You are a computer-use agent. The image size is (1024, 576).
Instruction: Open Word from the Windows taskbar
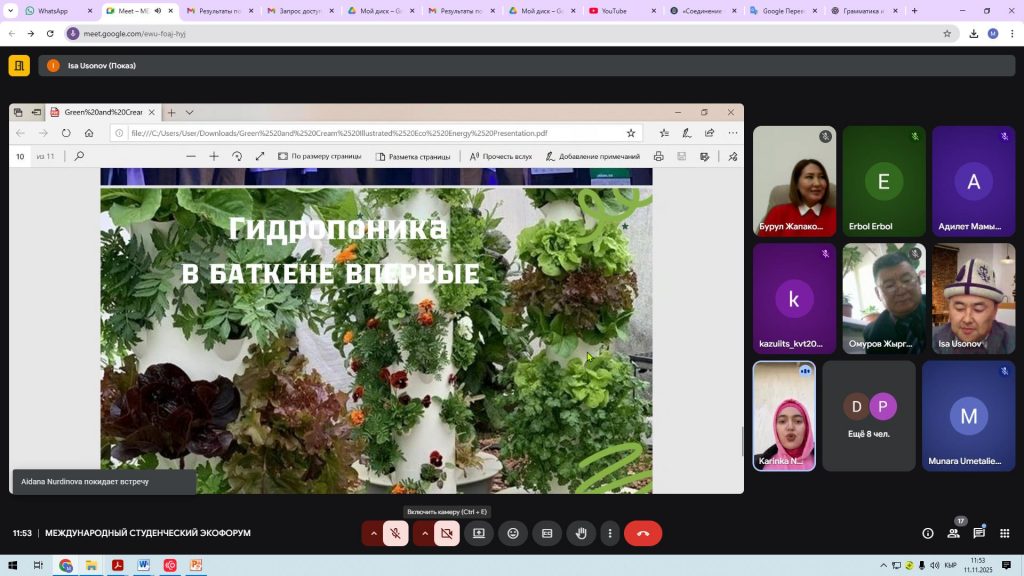[144, 565]
